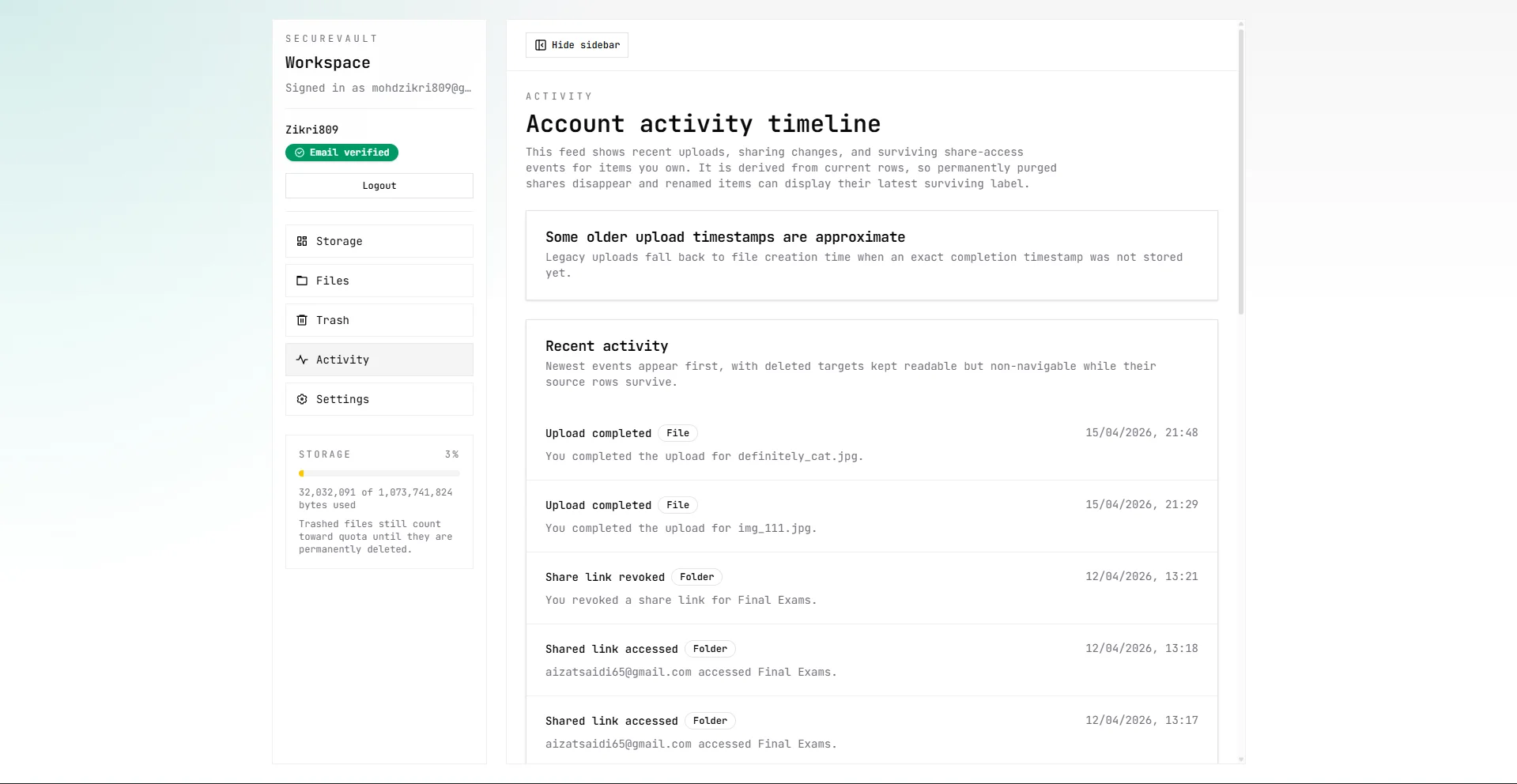Select the Activity nav item
This screenshot has width=1517, height=784.
[379, 360]
